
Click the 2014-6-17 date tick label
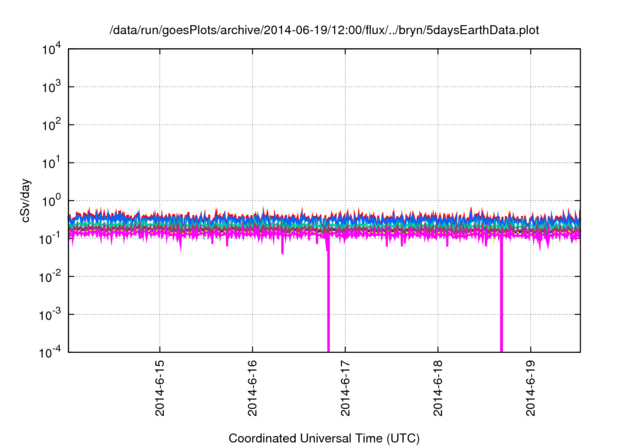tap(345, 388)
